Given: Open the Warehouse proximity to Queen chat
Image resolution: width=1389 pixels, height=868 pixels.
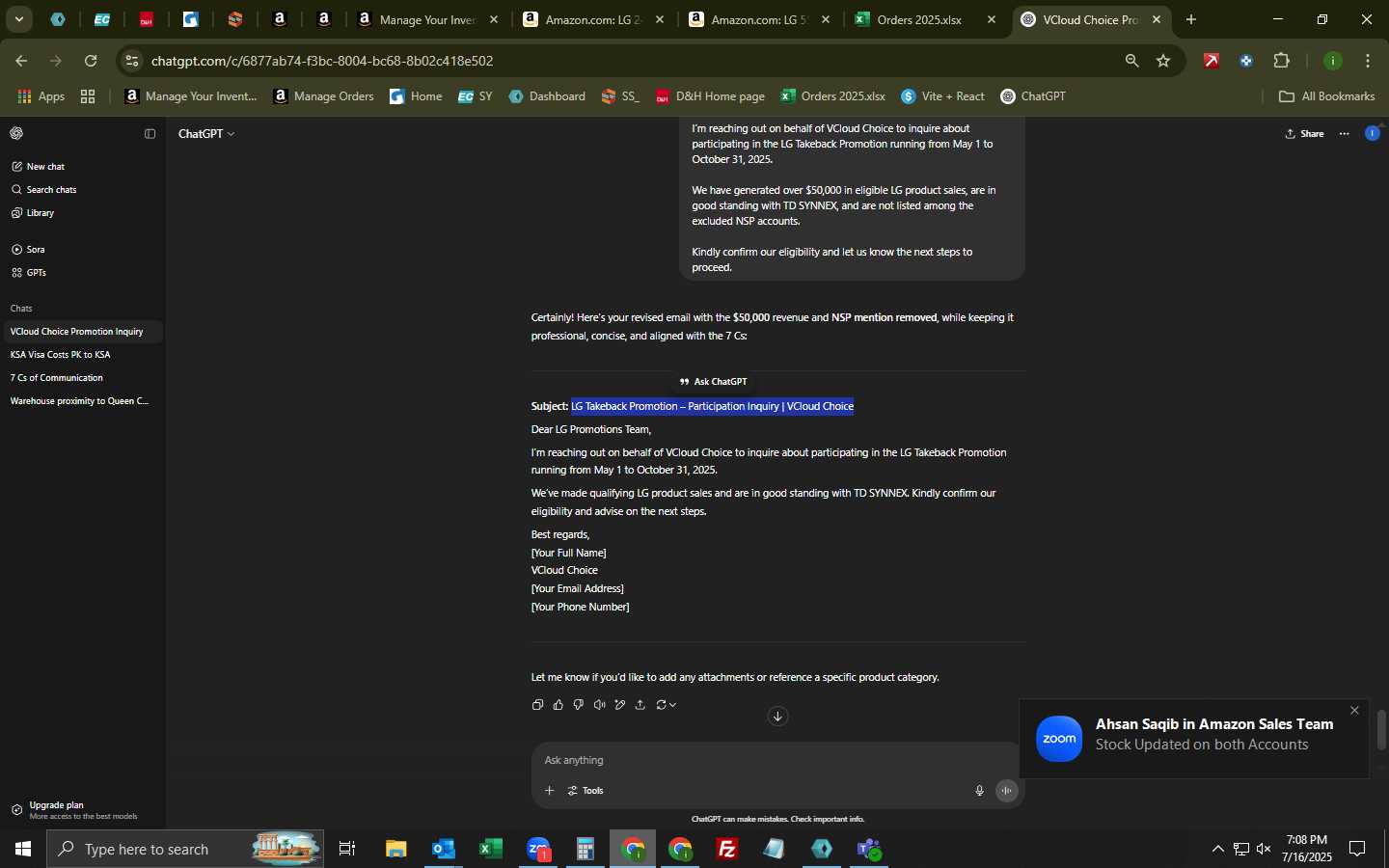Looking at the screenshot, I should pos(82,401).
